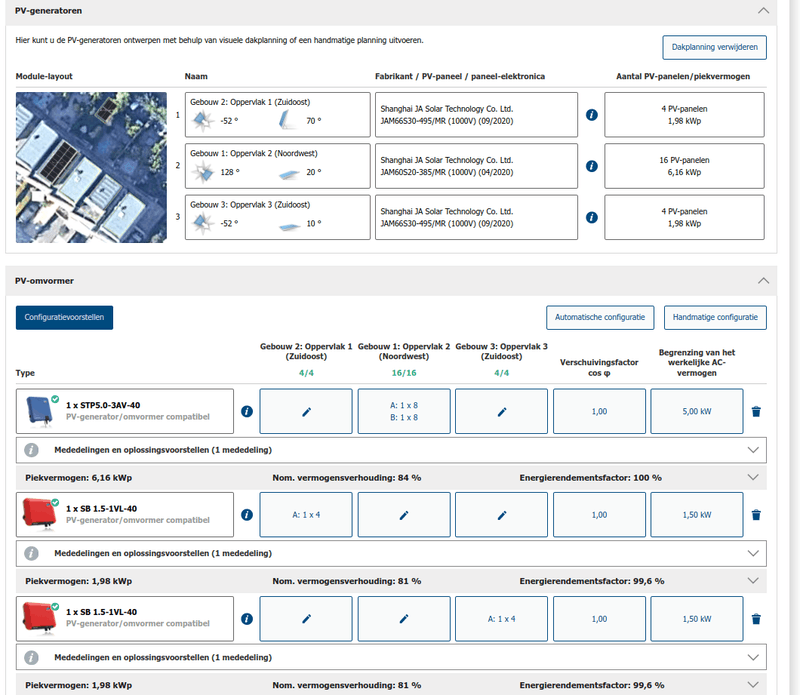The height and width of the screenshot is (695, 800).
Task: Edit second SB 1.5 cos φ value
Action: pyautogui.click(x=599, y=619)
